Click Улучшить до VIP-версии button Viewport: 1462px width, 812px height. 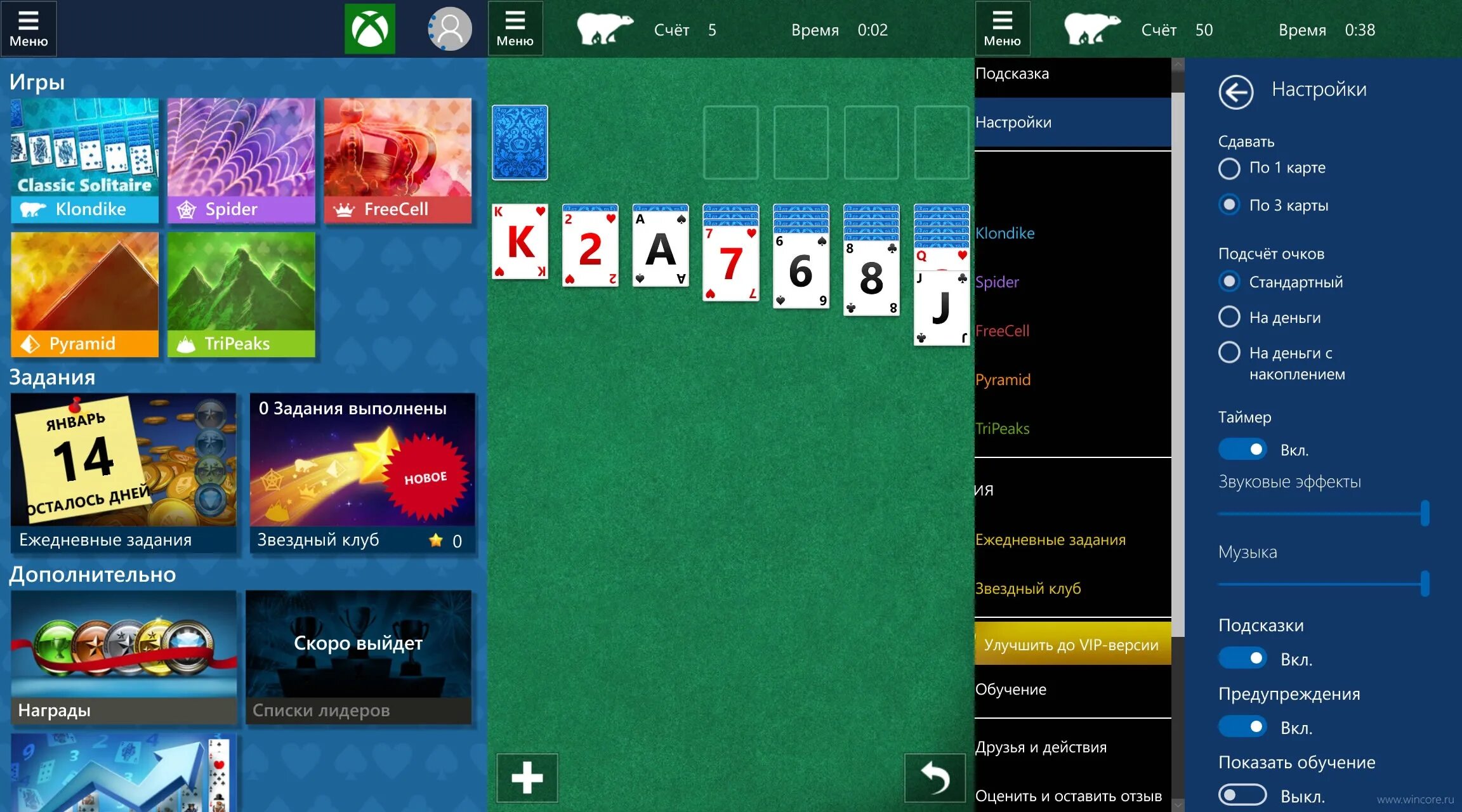pos(1071,644)
